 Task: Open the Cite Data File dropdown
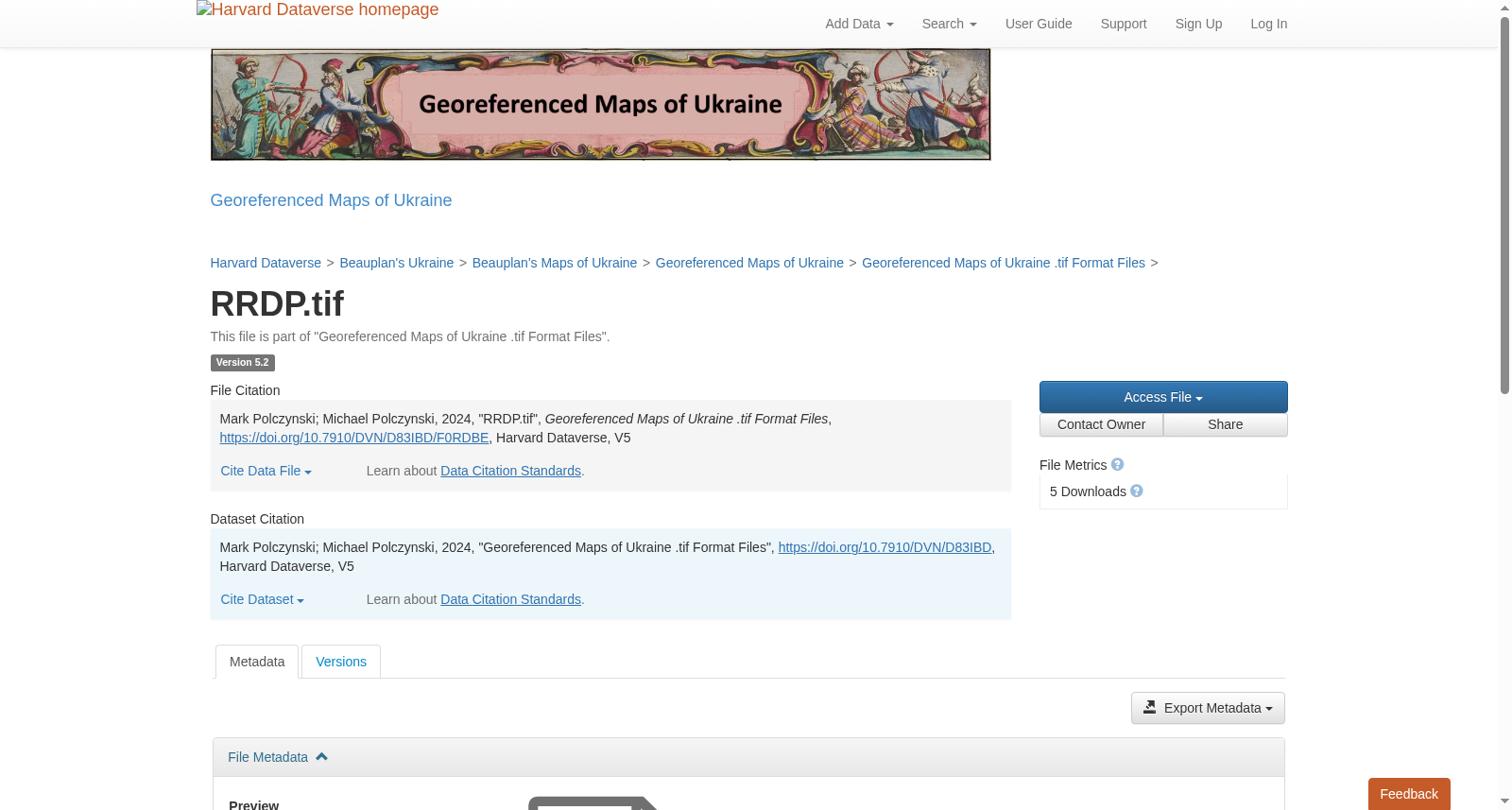coord(266,471)
